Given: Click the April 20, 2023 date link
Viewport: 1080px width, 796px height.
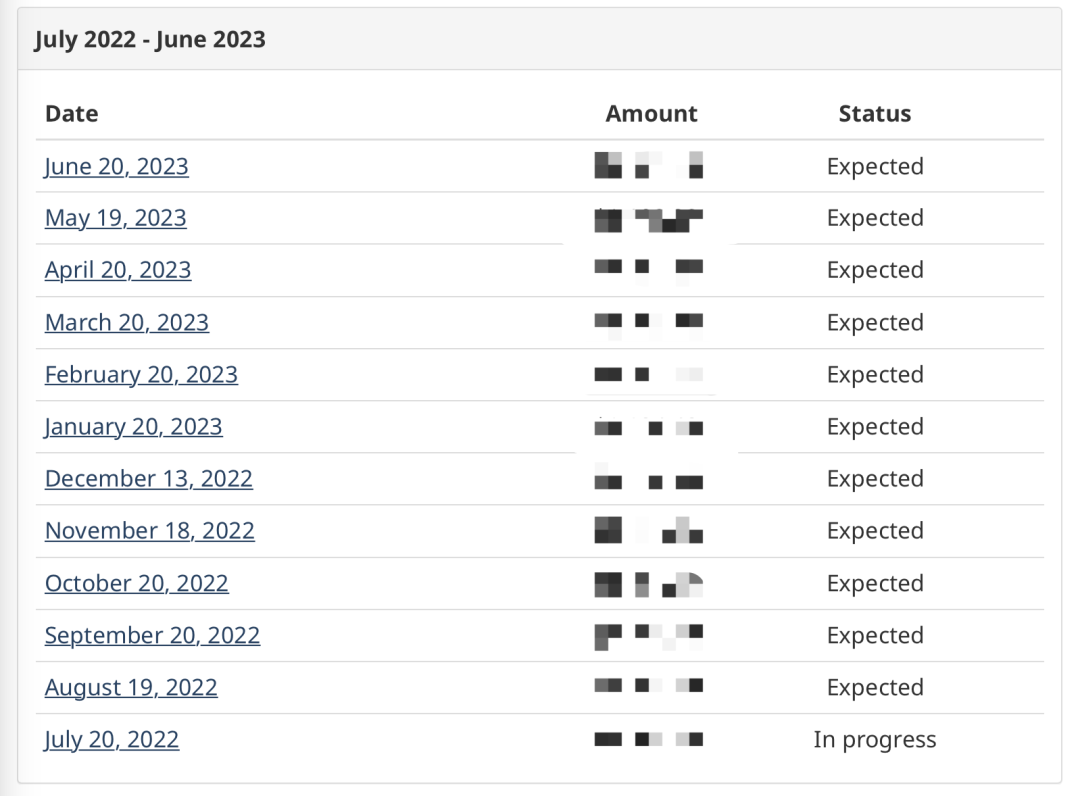Looking at the screenshot, I should pyautogui.click(x=118, y=271).
